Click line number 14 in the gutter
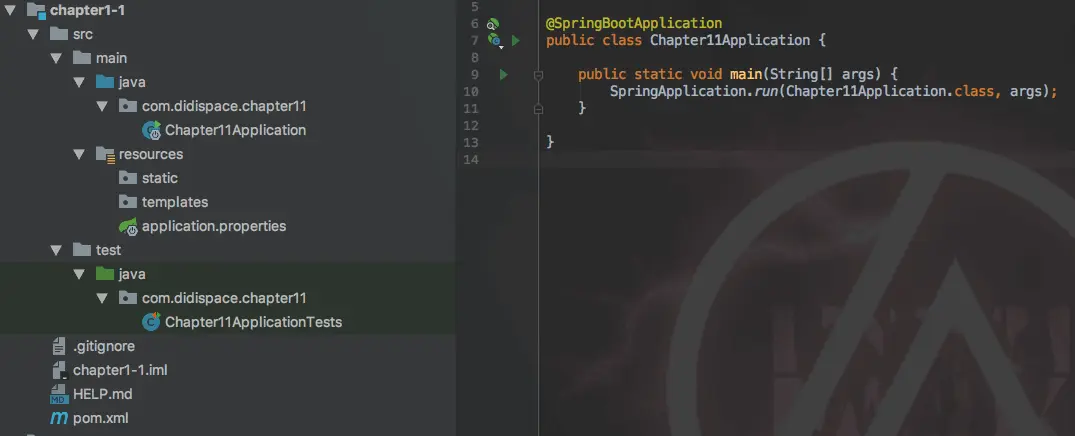This screenshot has height=436, width=1075. click(x=471, y=160)
